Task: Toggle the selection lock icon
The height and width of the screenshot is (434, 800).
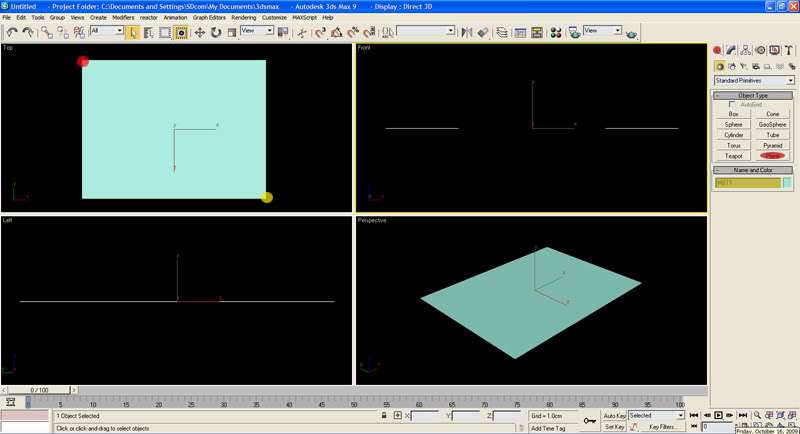Action: point(384,415)
